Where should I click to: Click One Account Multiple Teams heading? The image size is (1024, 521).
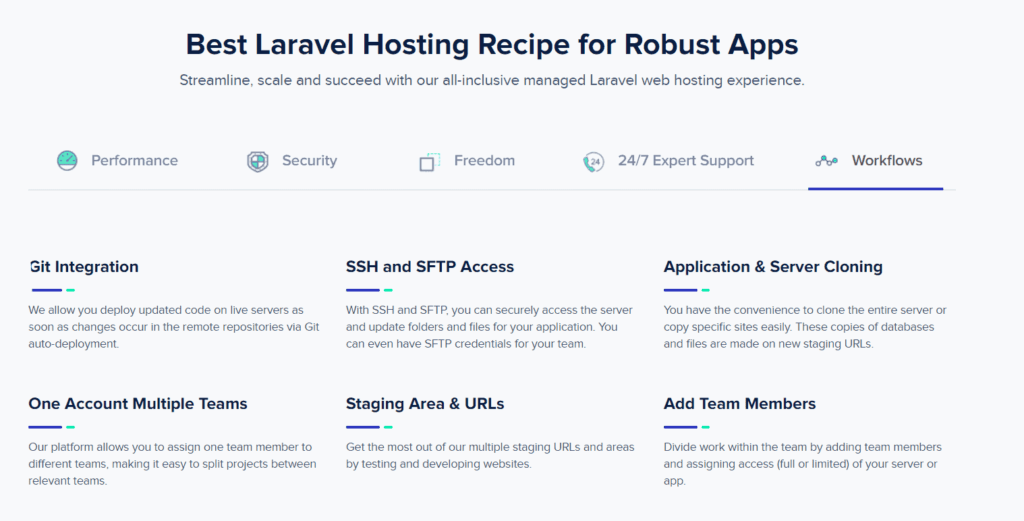coord(138,403)
